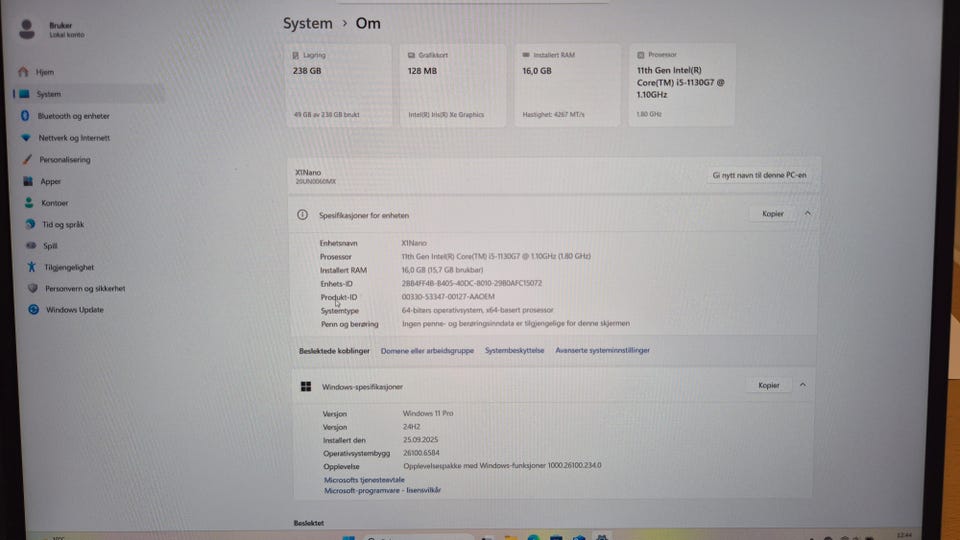960x540 pixels.
Task: Collapse Windows-spesifikasjoner section
Action: 803,385
